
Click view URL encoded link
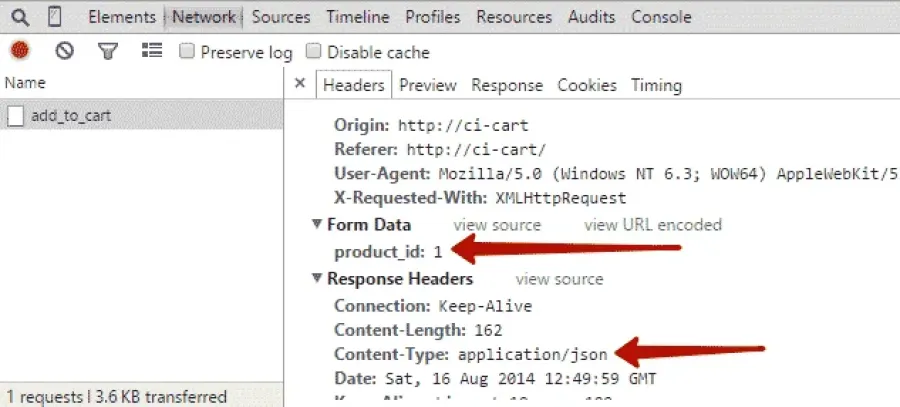point(653,224)
